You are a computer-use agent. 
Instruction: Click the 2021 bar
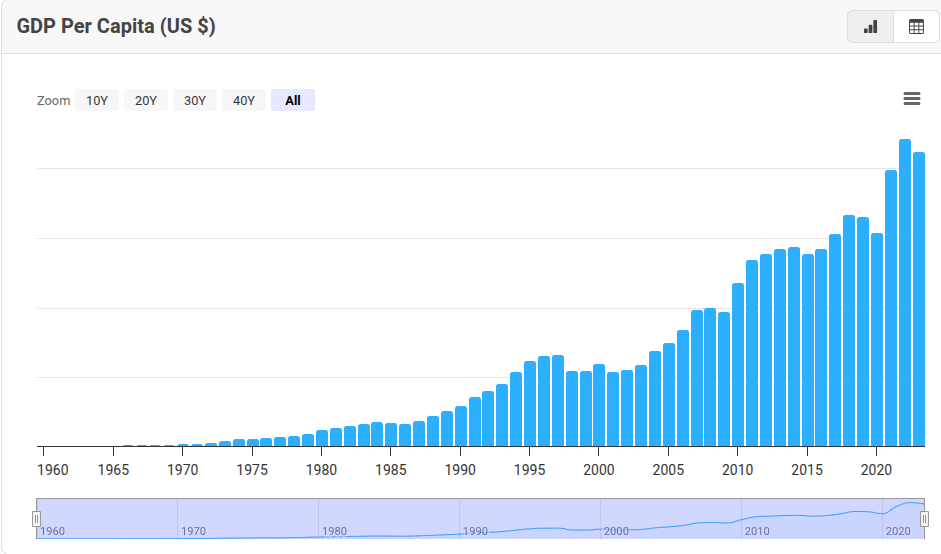(891, 309)
